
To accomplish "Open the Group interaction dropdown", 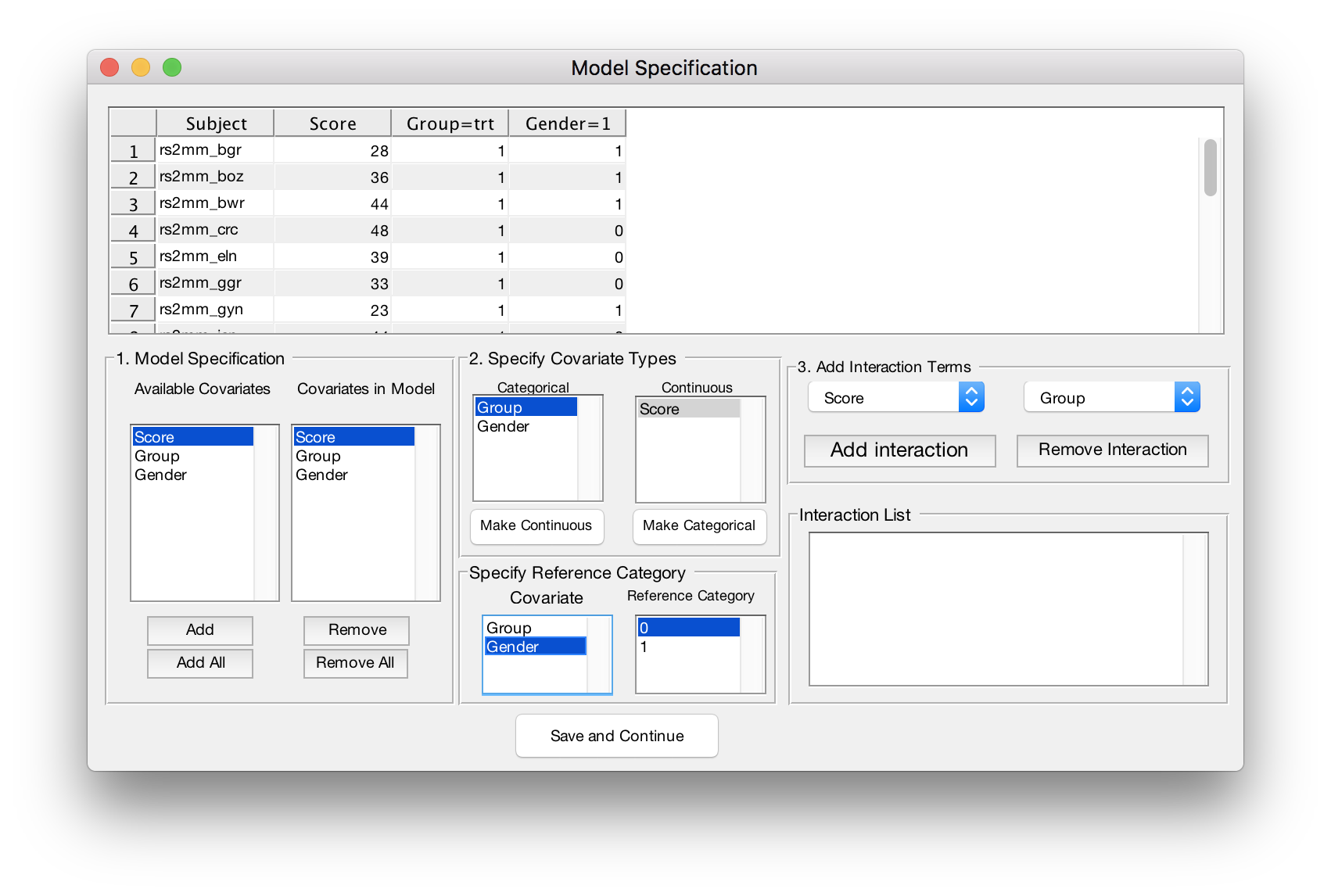I will pyautogui.click(x=1111, y=398).
